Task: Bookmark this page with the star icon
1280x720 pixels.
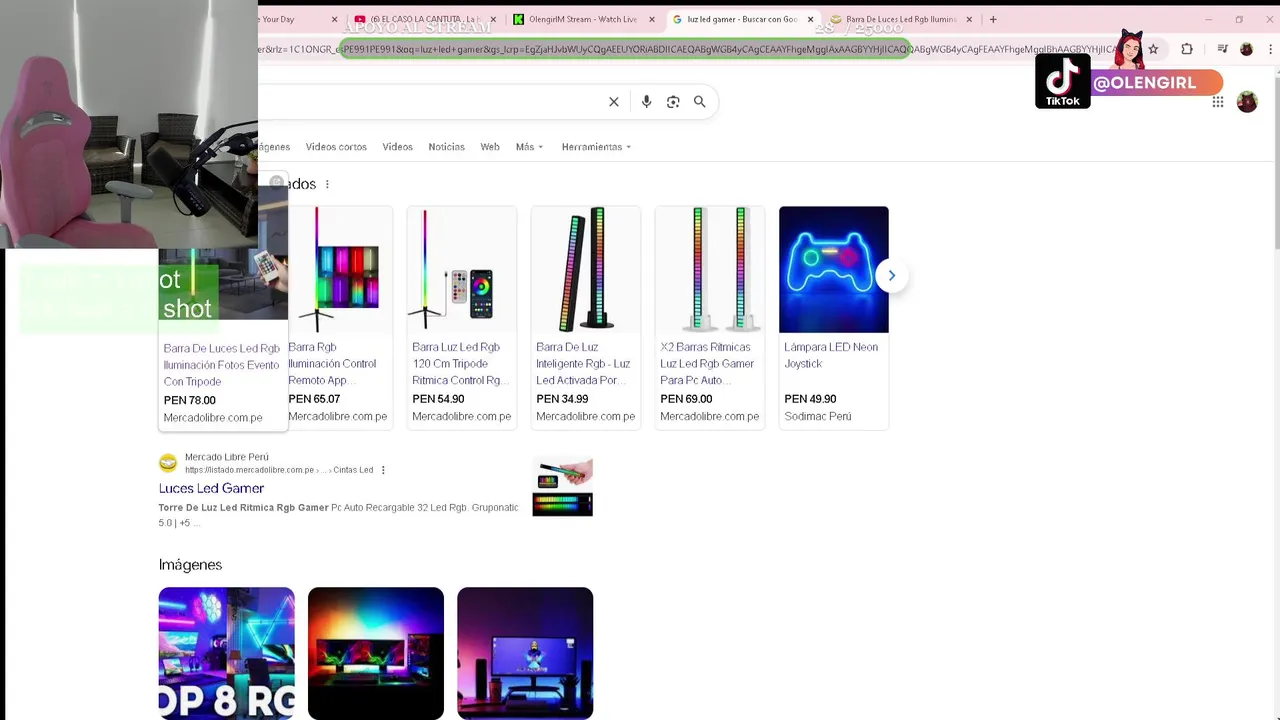Action: [1153, 49]
